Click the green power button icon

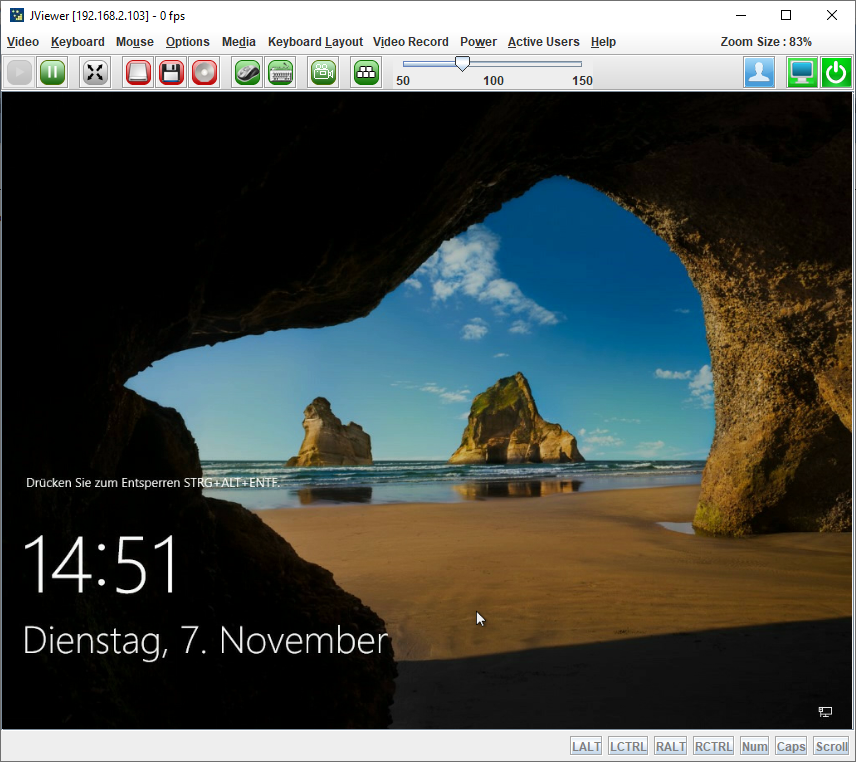point(836,72)
